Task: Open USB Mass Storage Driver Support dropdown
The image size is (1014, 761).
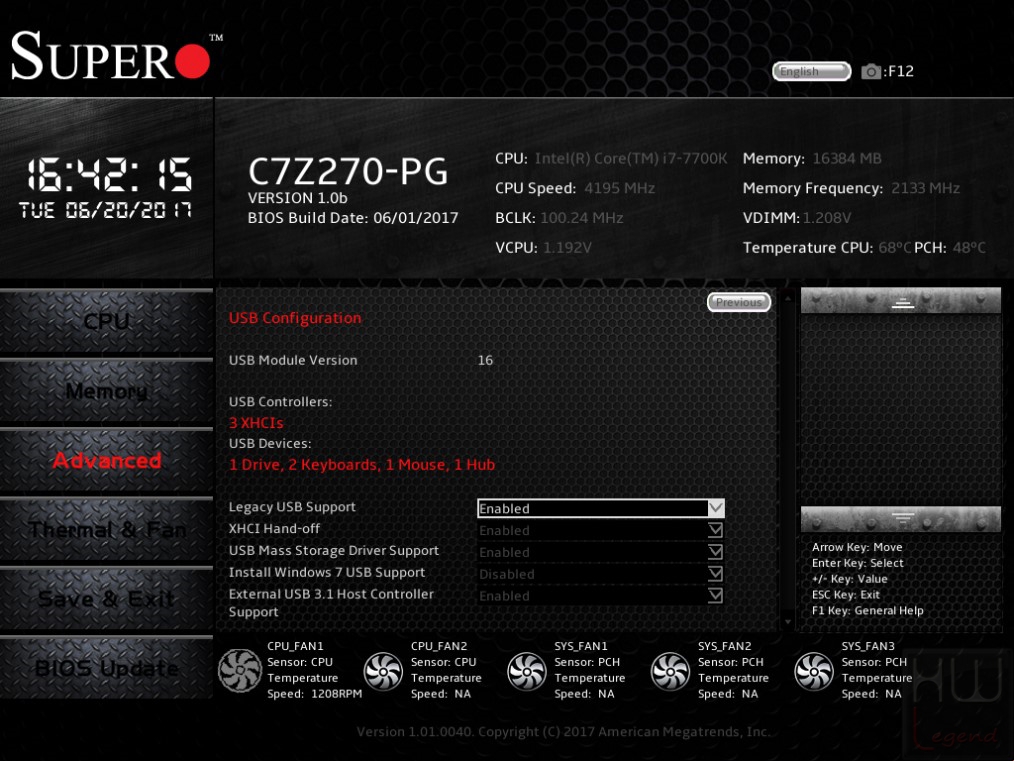Action: coord(601,552)
